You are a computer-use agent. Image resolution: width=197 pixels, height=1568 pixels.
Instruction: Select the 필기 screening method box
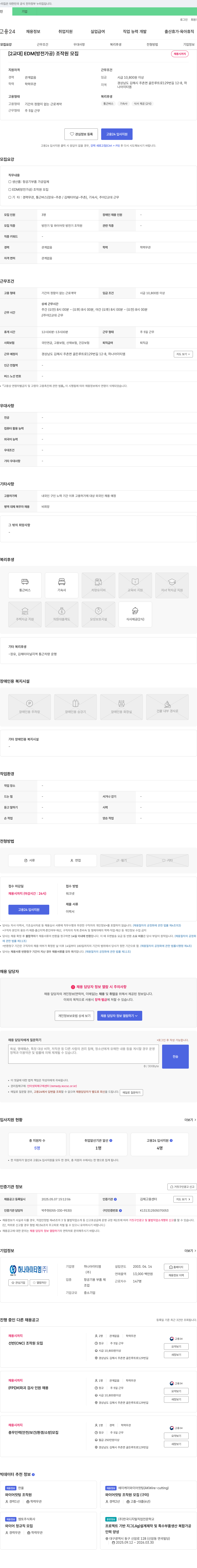(121, 860)
